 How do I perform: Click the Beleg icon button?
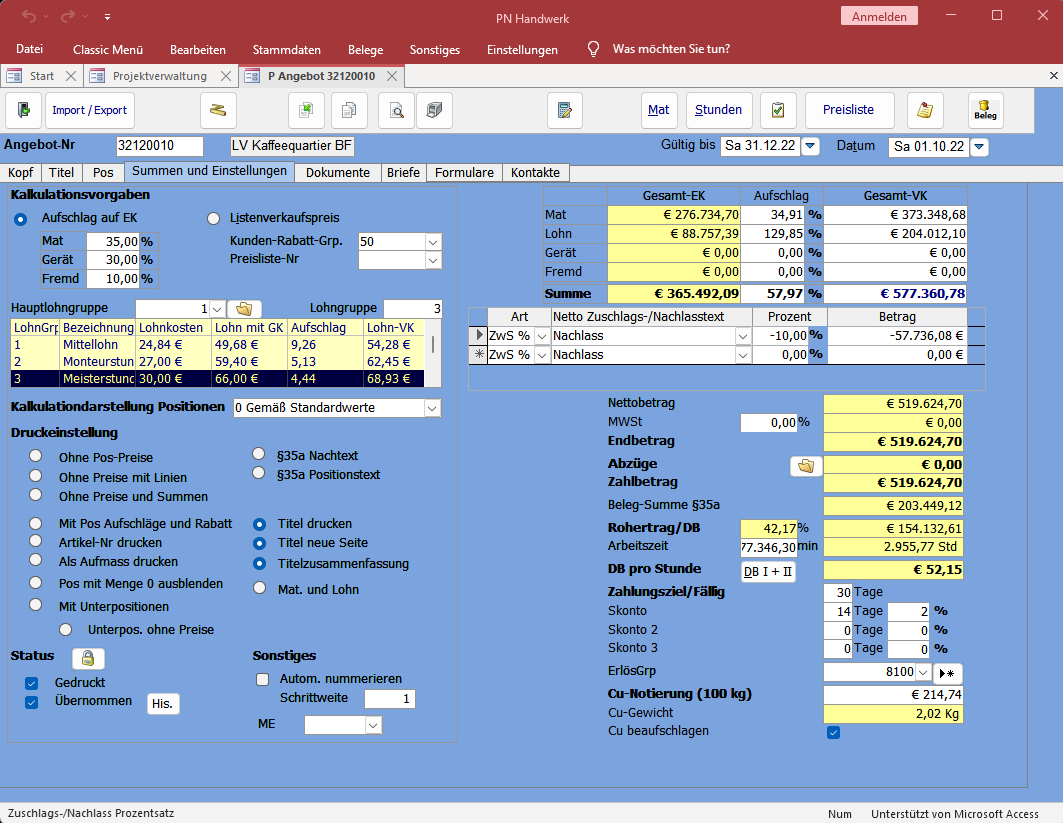986,110
